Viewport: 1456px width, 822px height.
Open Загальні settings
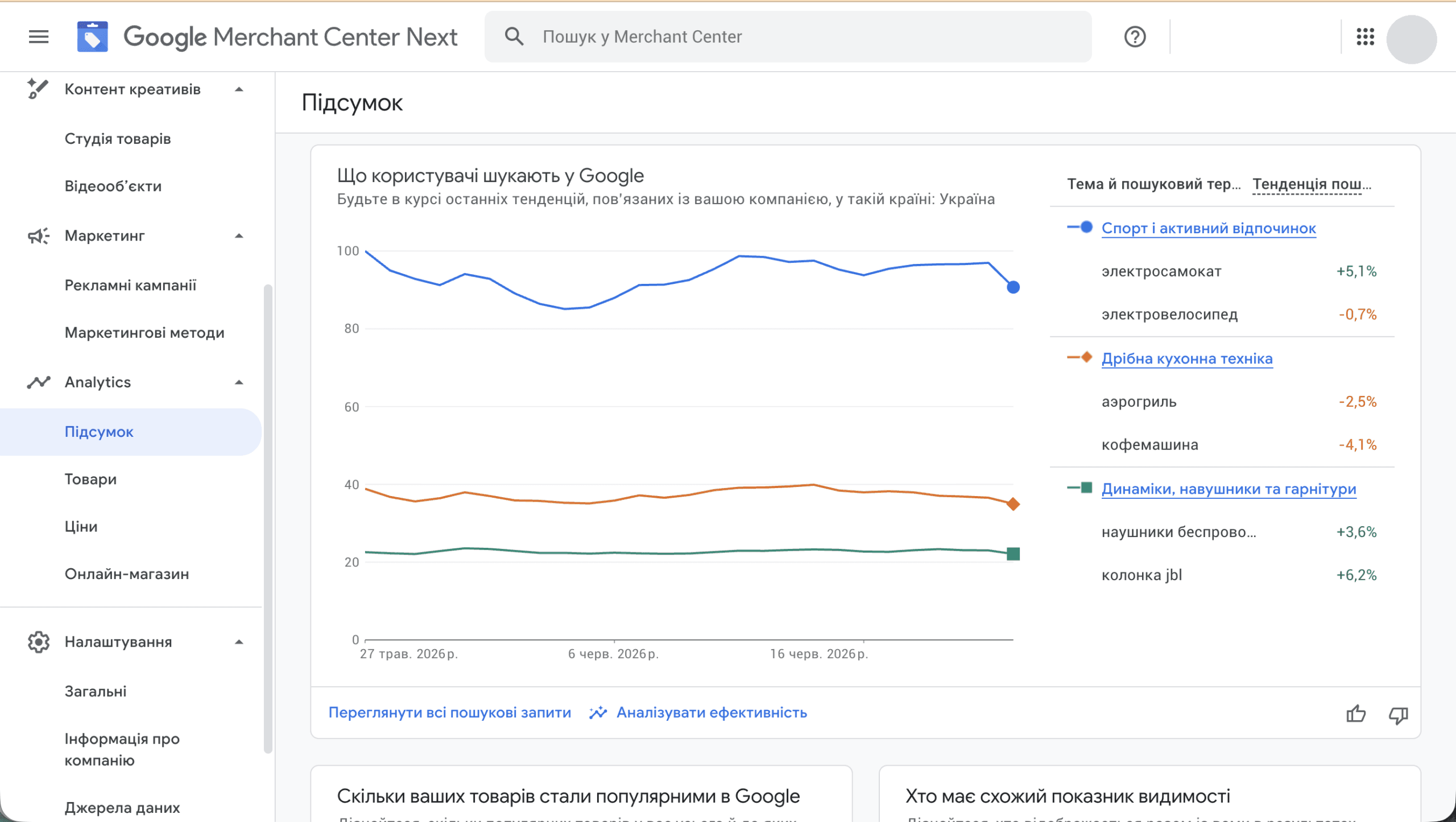[96, 691]
